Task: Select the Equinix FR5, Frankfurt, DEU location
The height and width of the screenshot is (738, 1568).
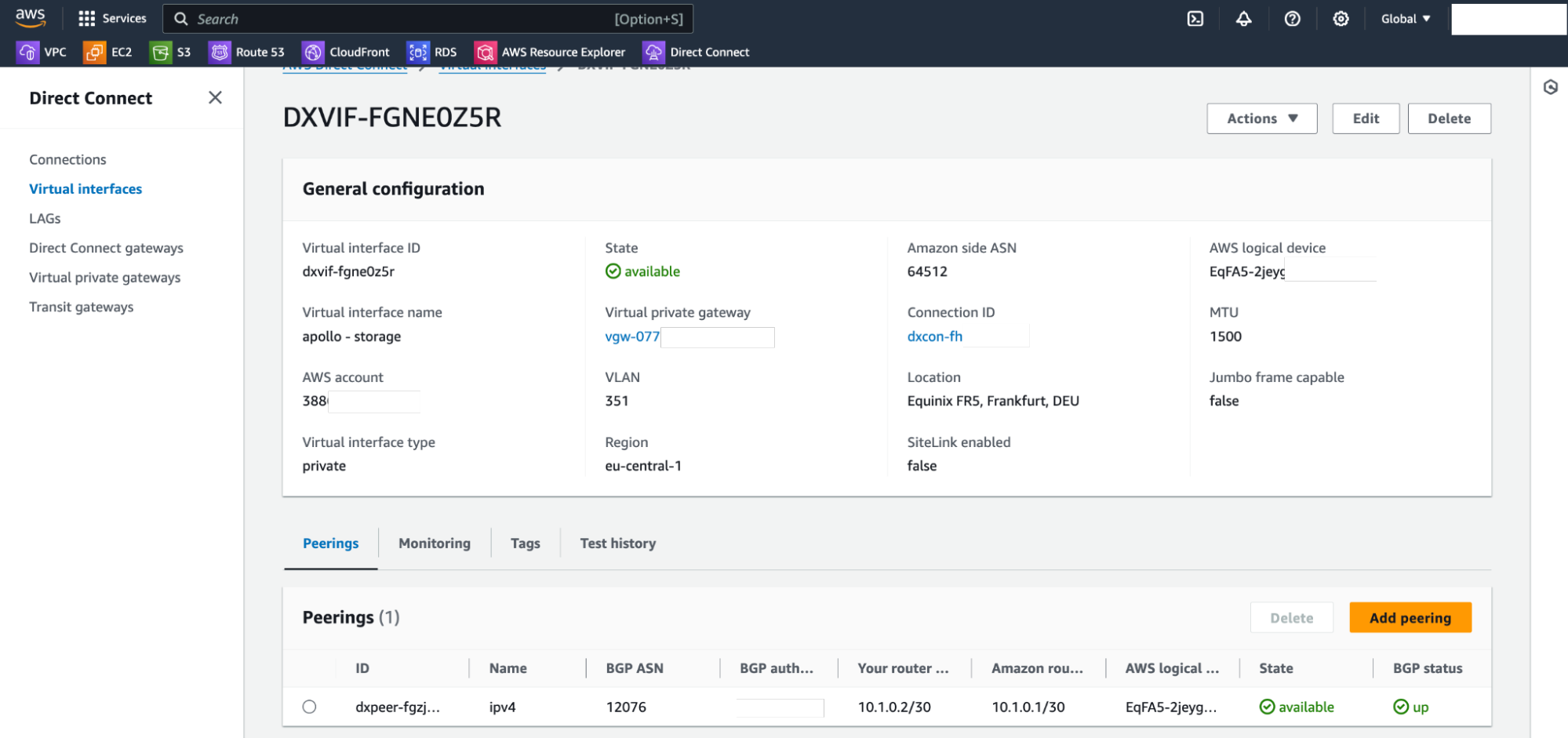Action: pyautogui.click(x=992, y=401)
